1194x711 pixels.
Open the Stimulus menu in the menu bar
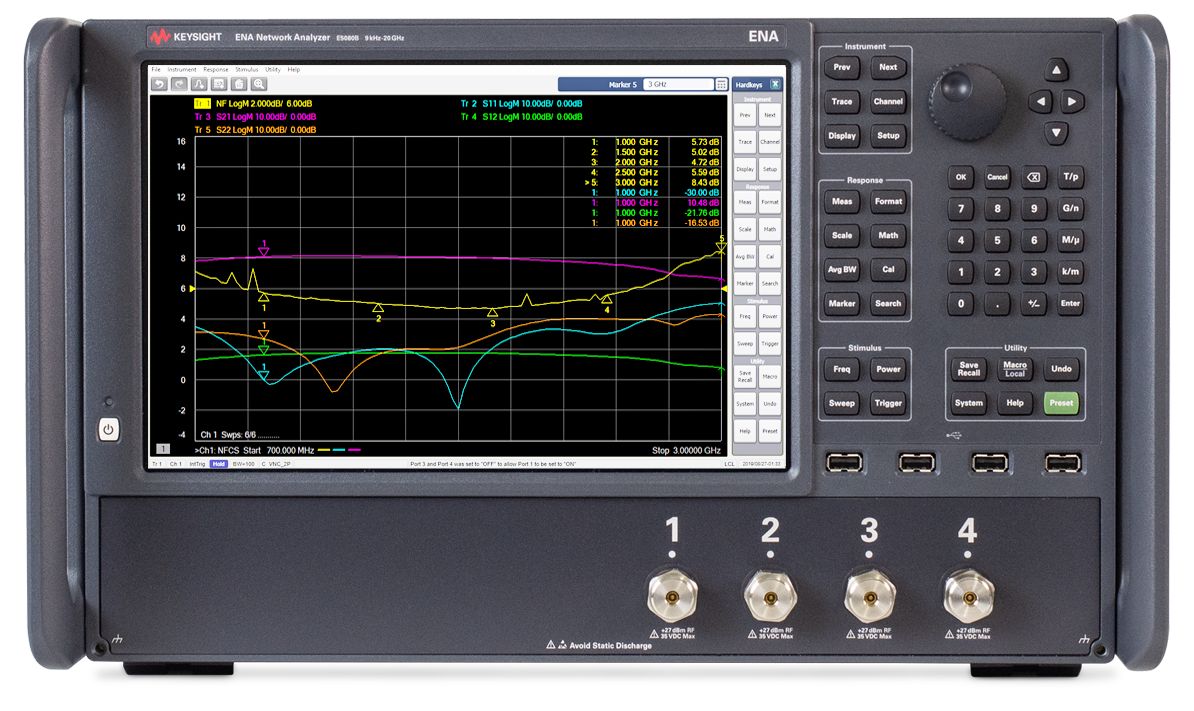(246, 70)
